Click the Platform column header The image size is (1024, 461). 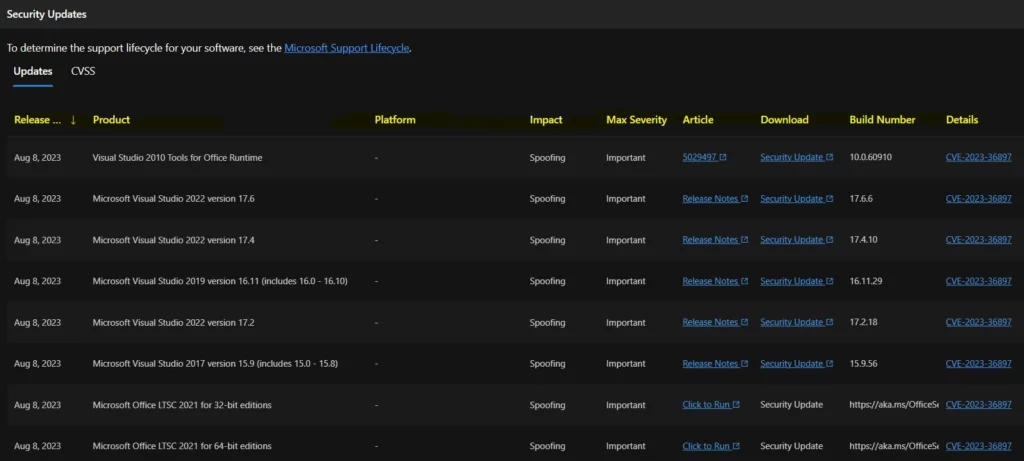394,119
